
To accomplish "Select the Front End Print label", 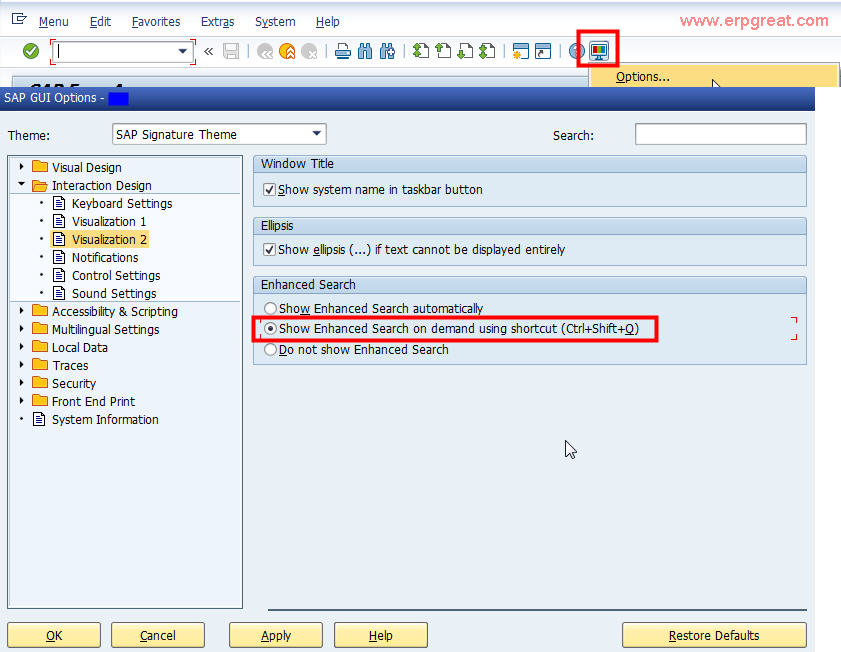I will pyautogui.click(x=93, y=401).
